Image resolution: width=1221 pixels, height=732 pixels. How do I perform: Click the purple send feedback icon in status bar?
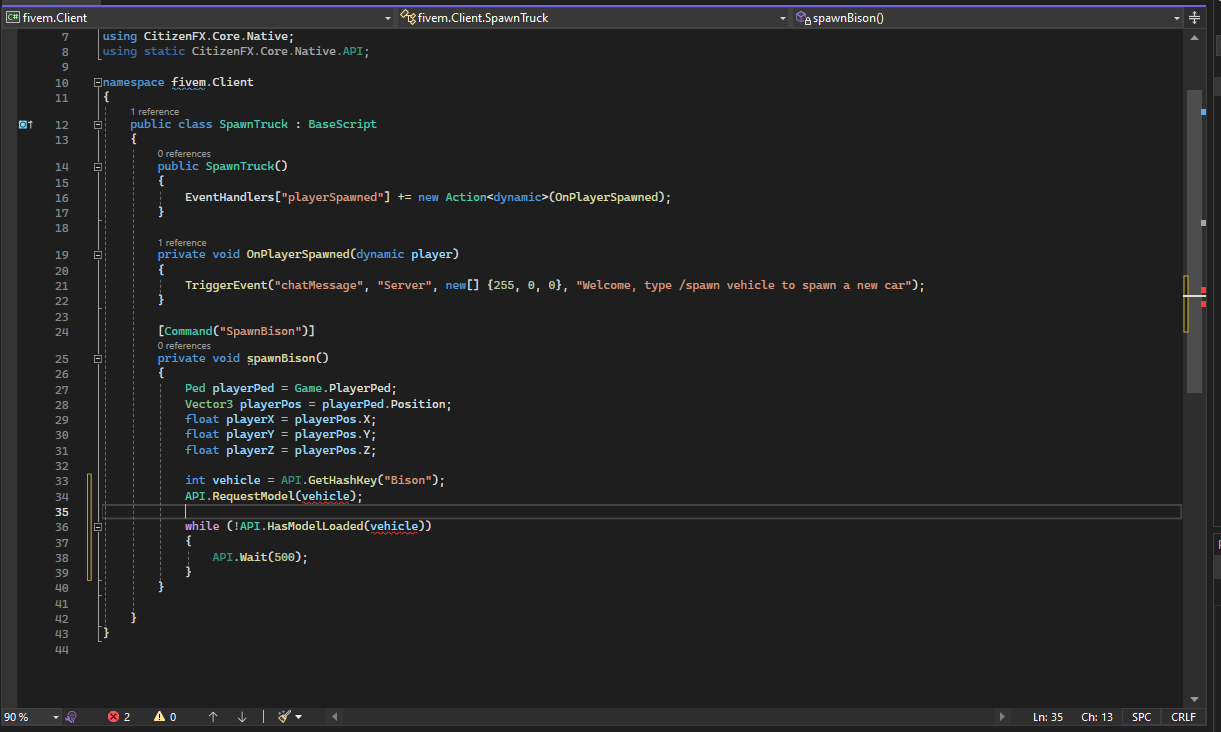[70, 716]
